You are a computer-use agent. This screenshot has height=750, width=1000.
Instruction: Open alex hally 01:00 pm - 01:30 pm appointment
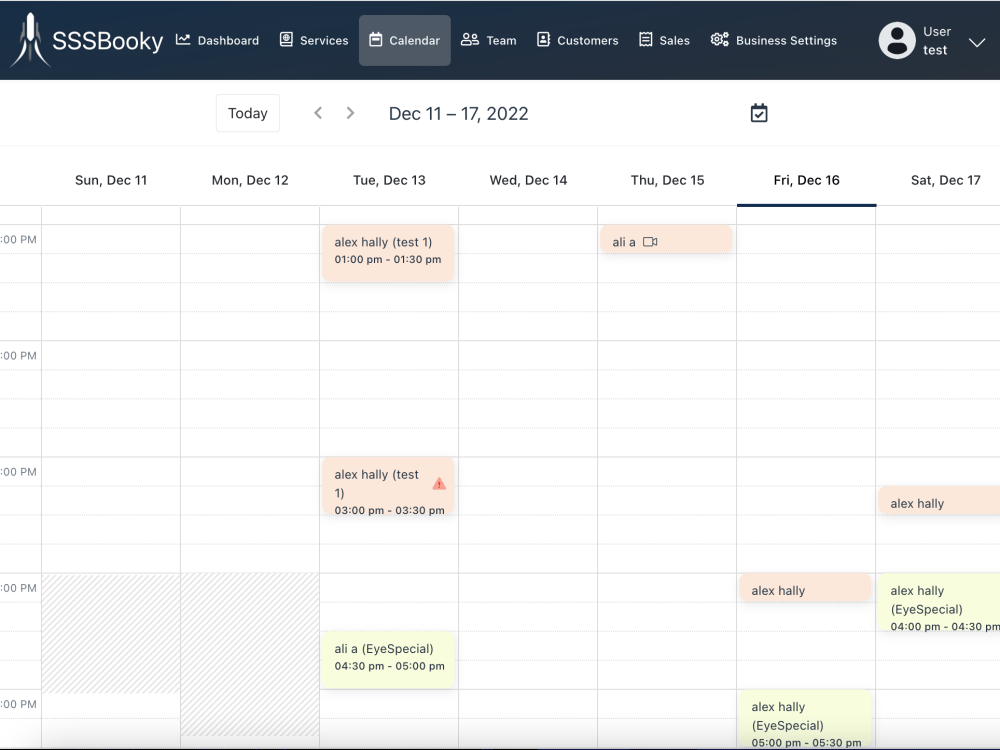[388, 253]
